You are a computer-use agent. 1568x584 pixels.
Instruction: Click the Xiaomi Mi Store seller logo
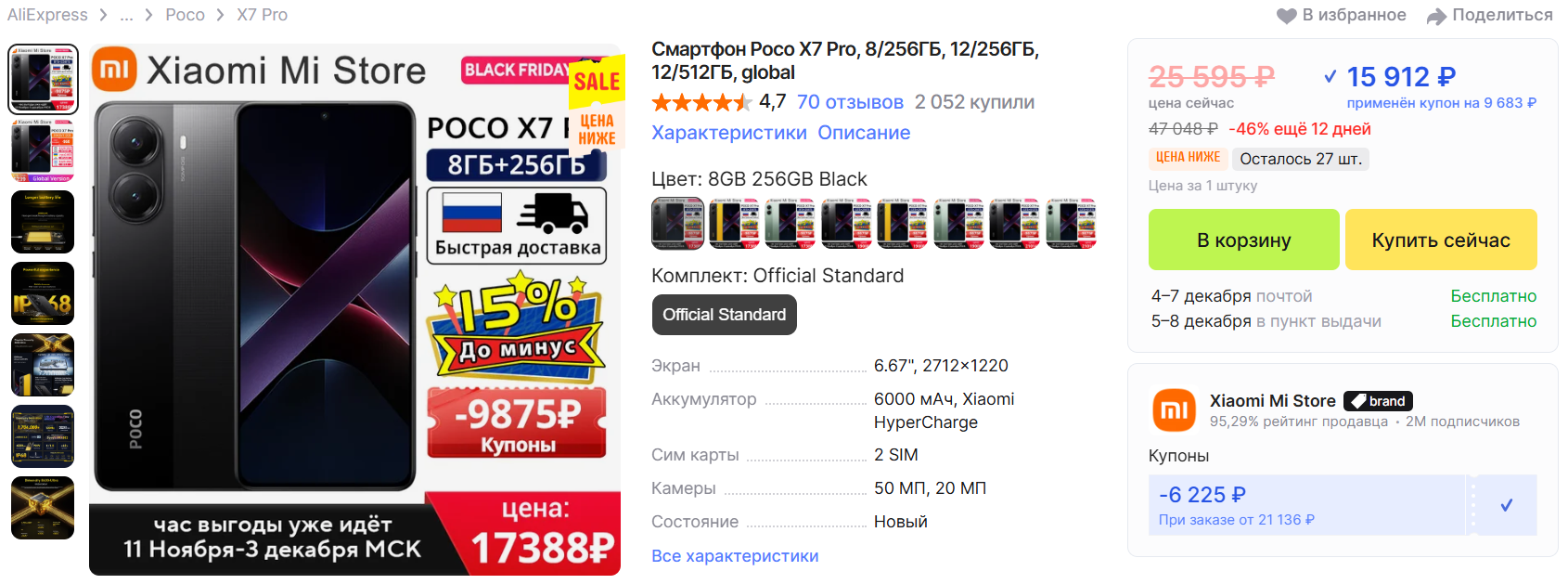1175,410
